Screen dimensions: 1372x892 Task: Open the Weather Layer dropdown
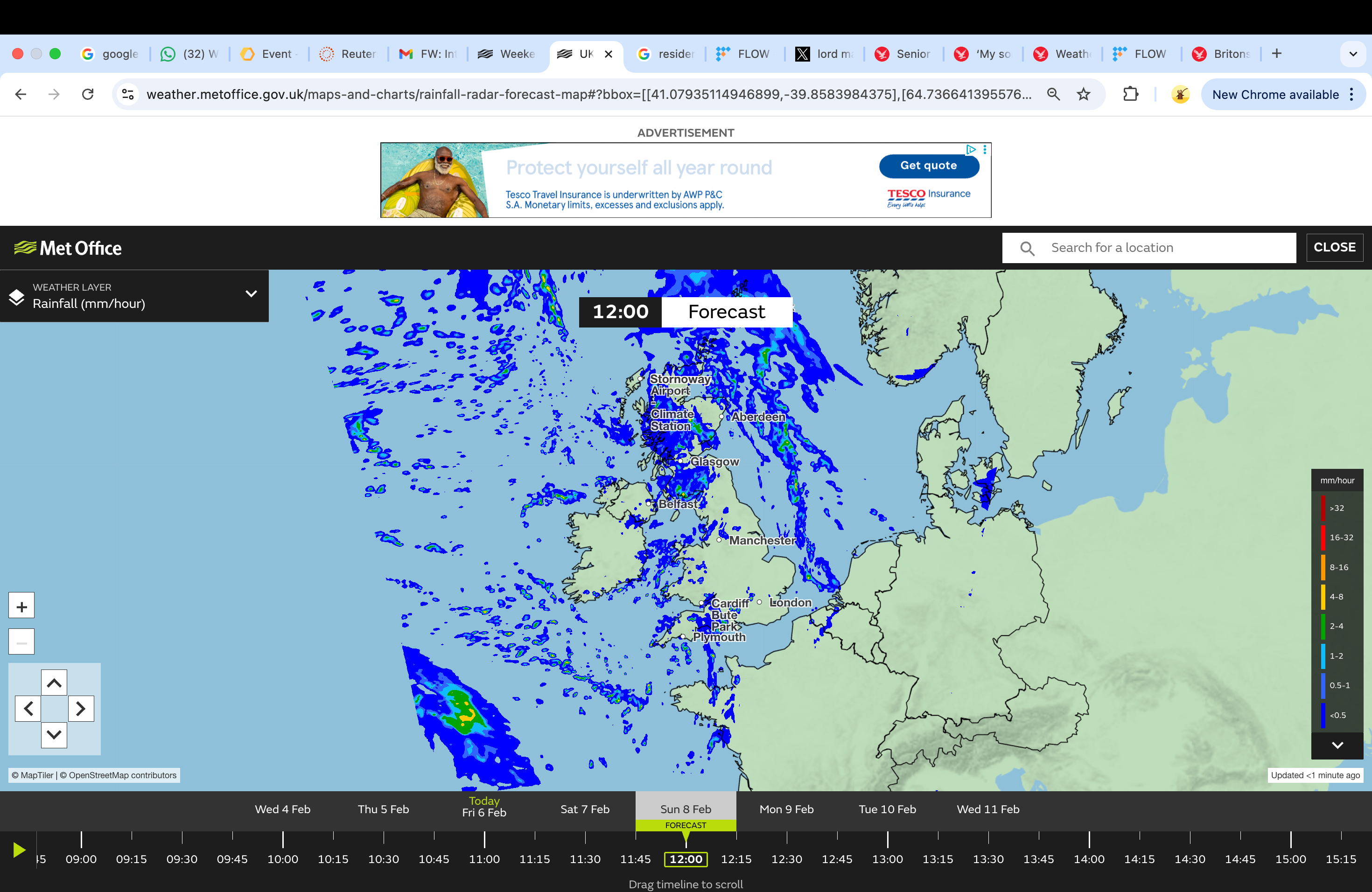(251, 294)
